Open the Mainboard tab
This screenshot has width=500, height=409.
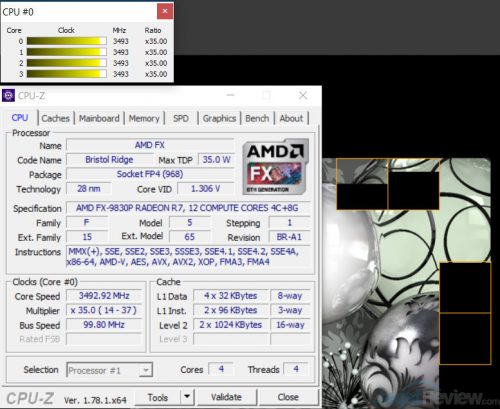99,118
